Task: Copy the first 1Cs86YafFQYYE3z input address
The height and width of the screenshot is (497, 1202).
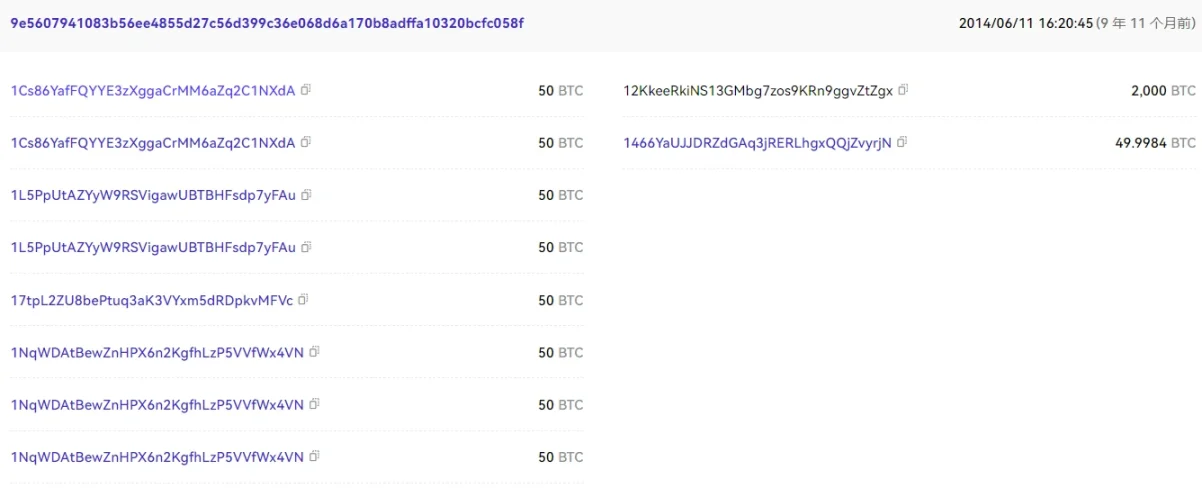Action: click(x=306, y=89)
